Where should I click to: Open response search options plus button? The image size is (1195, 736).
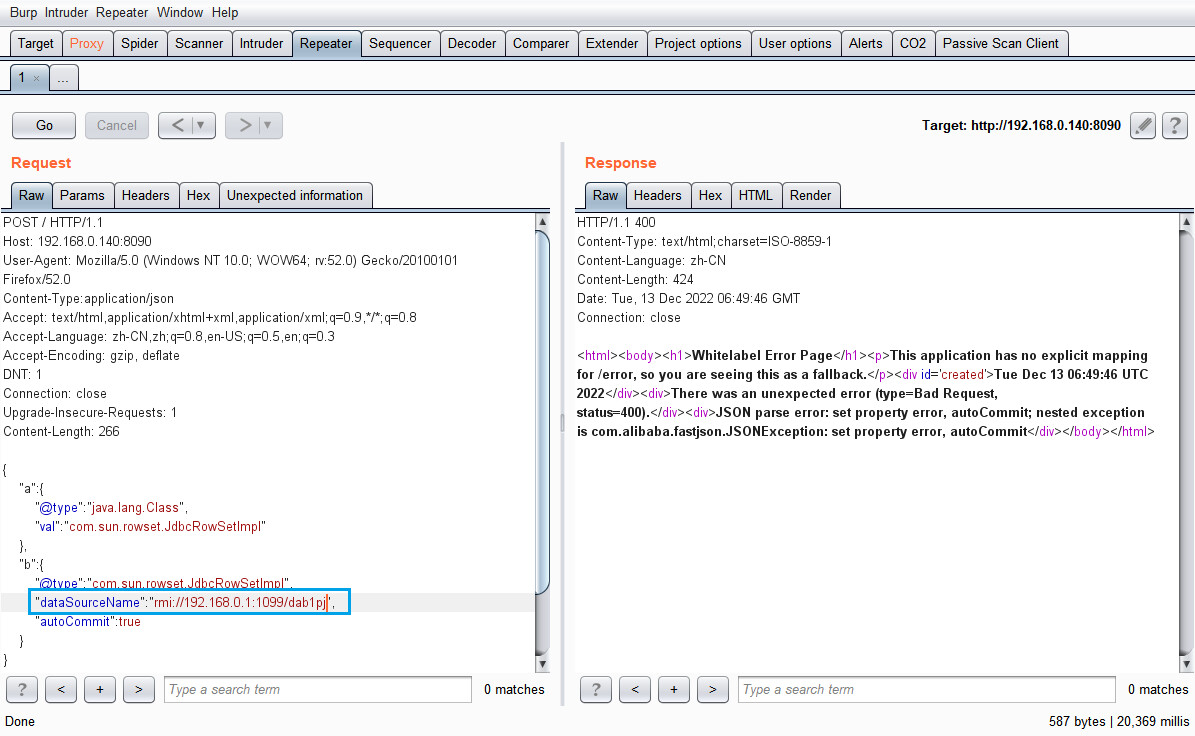[x=674, y=690]
